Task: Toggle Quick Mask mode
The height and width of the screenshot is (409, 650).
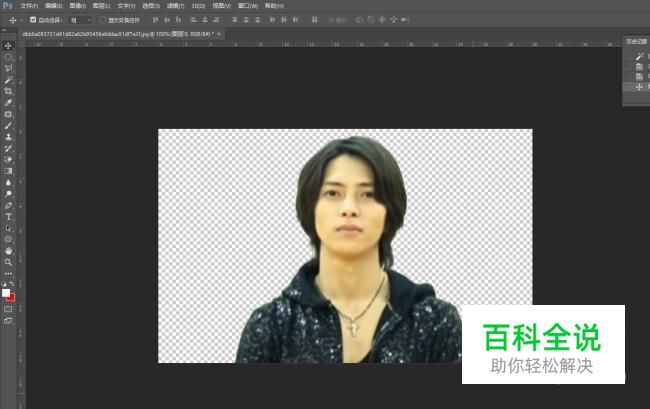Action: tap(8, 309)
